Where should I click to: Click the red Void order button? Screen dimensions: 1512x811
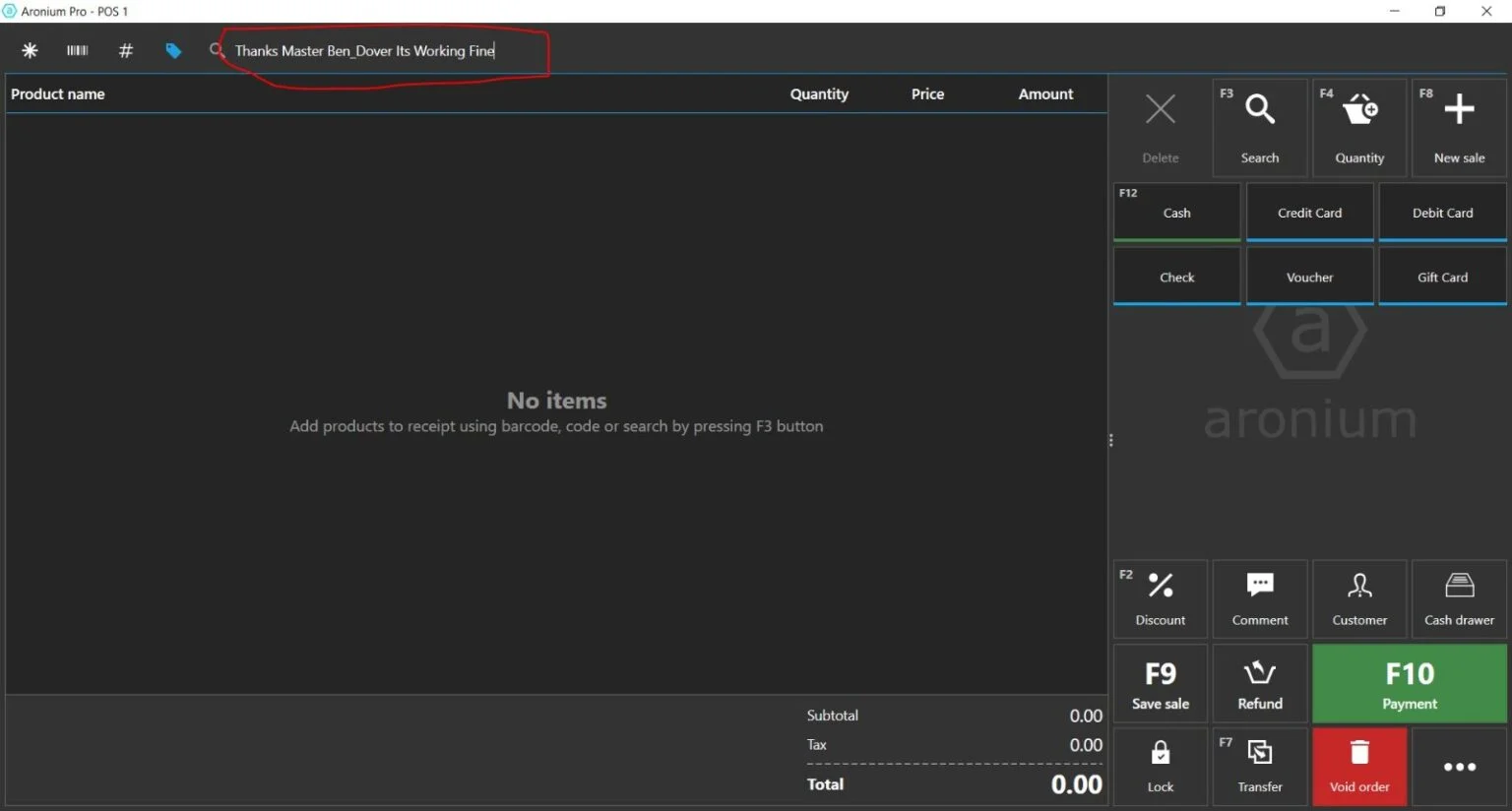[x=1359, y=766]
